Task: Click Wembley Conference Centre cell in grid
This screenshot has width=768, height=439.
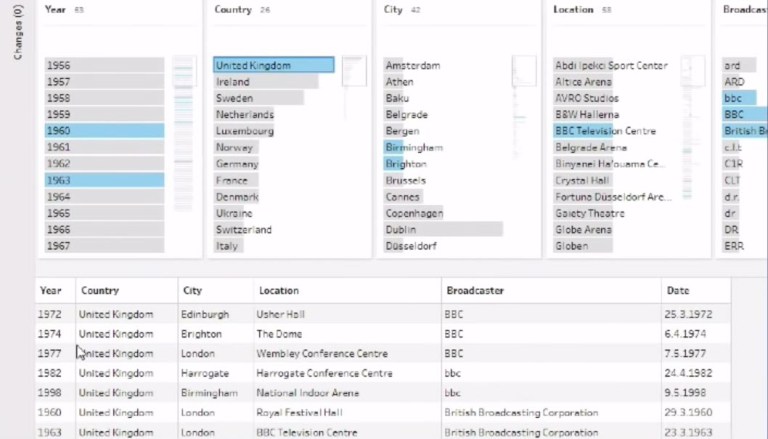Action: pyautogui.click(x=347, y=353)
